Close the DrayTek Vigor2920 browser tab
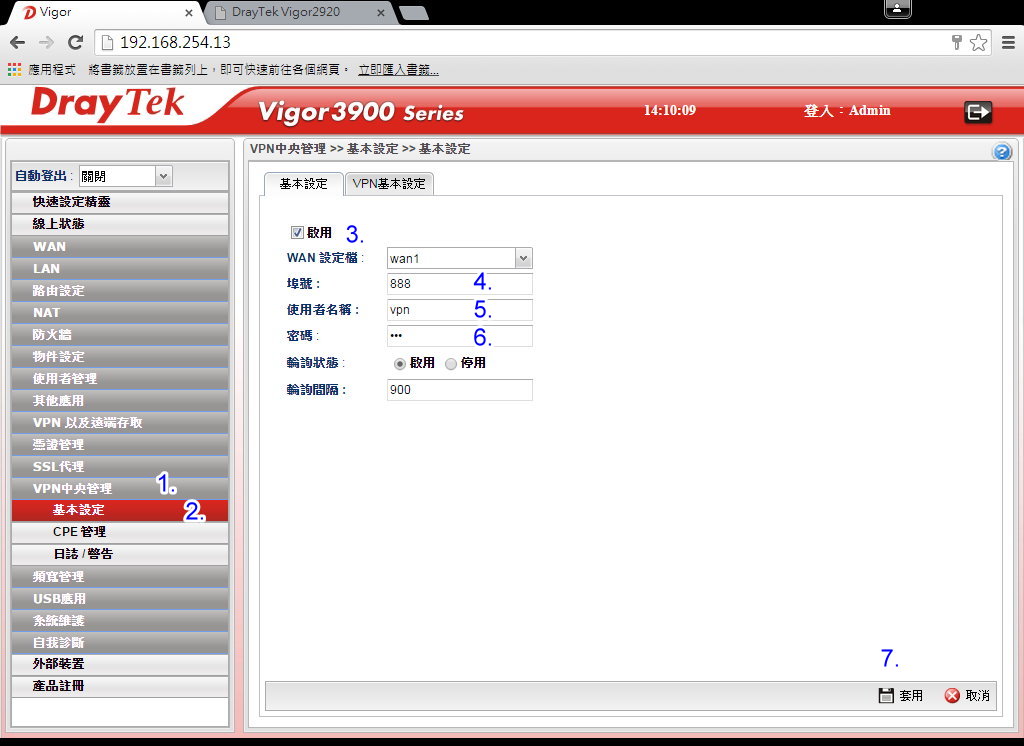This screenshot has height=746, width=1024. (381, 12)
